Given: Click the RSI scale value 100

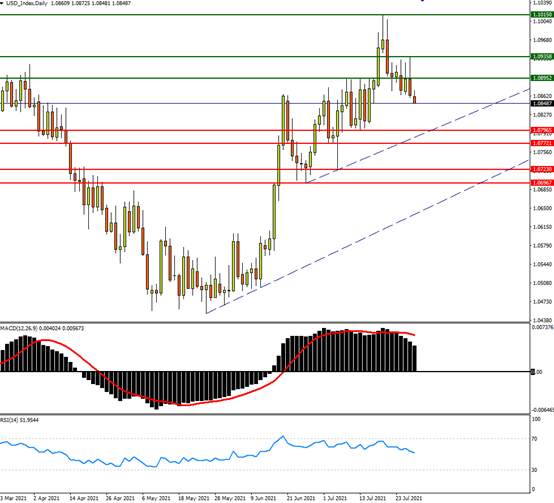Looking at the screenshot, I should (536, 419).
